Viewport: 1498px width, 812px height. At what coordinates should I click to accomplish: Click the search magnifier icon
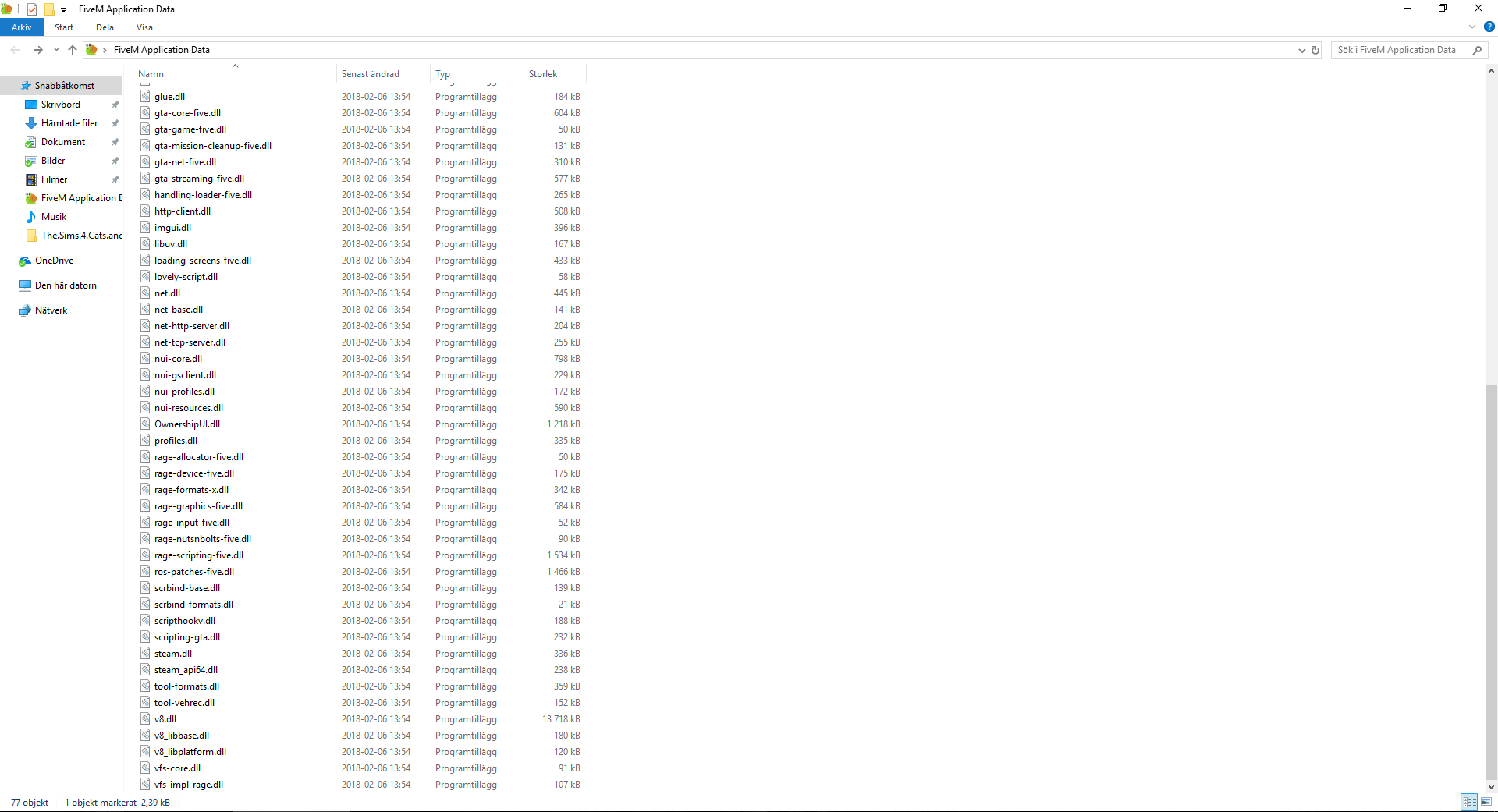(x=1477, y=50)
